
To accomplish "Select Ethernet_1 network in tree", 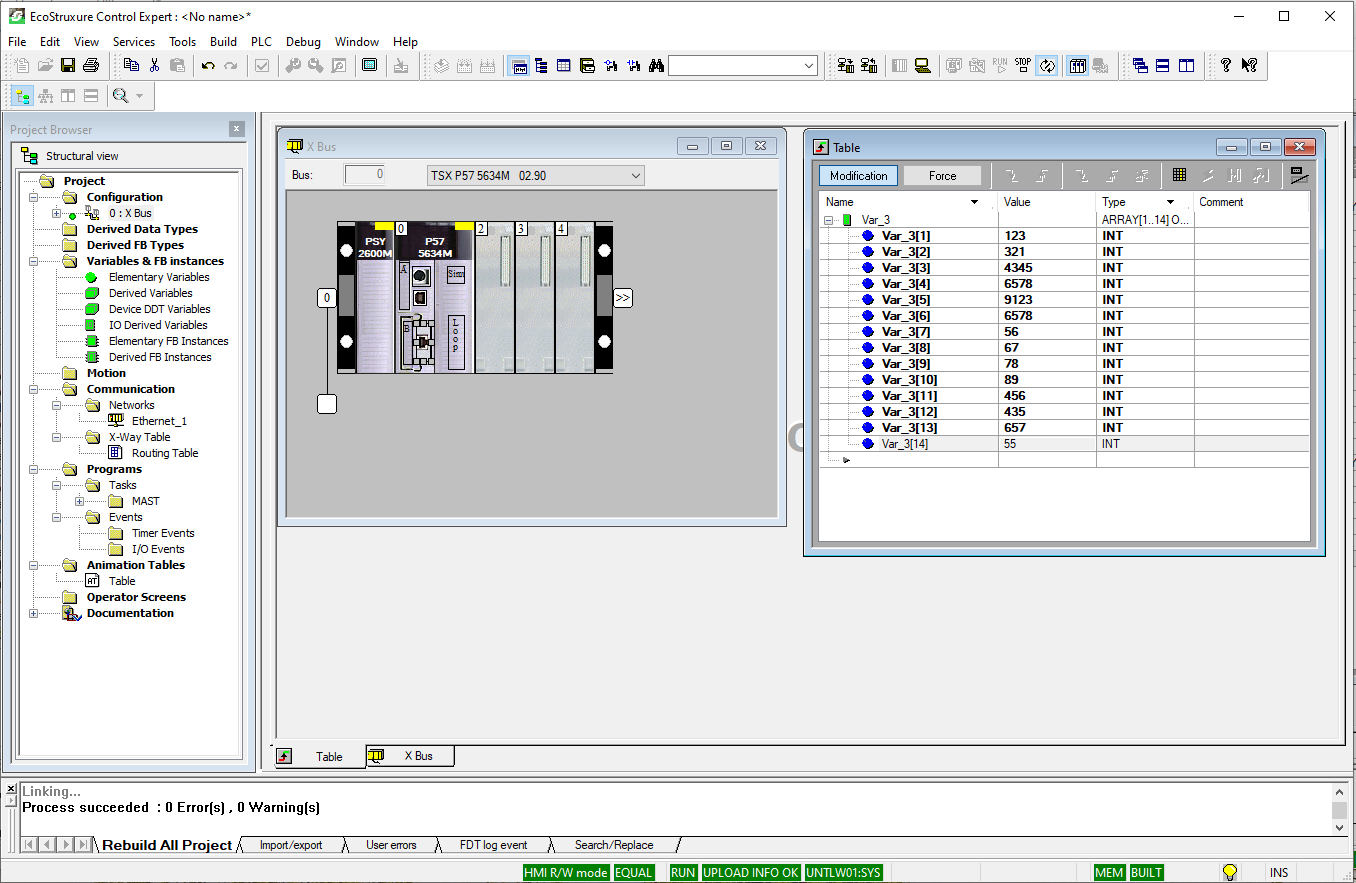I will coord(159,421).
